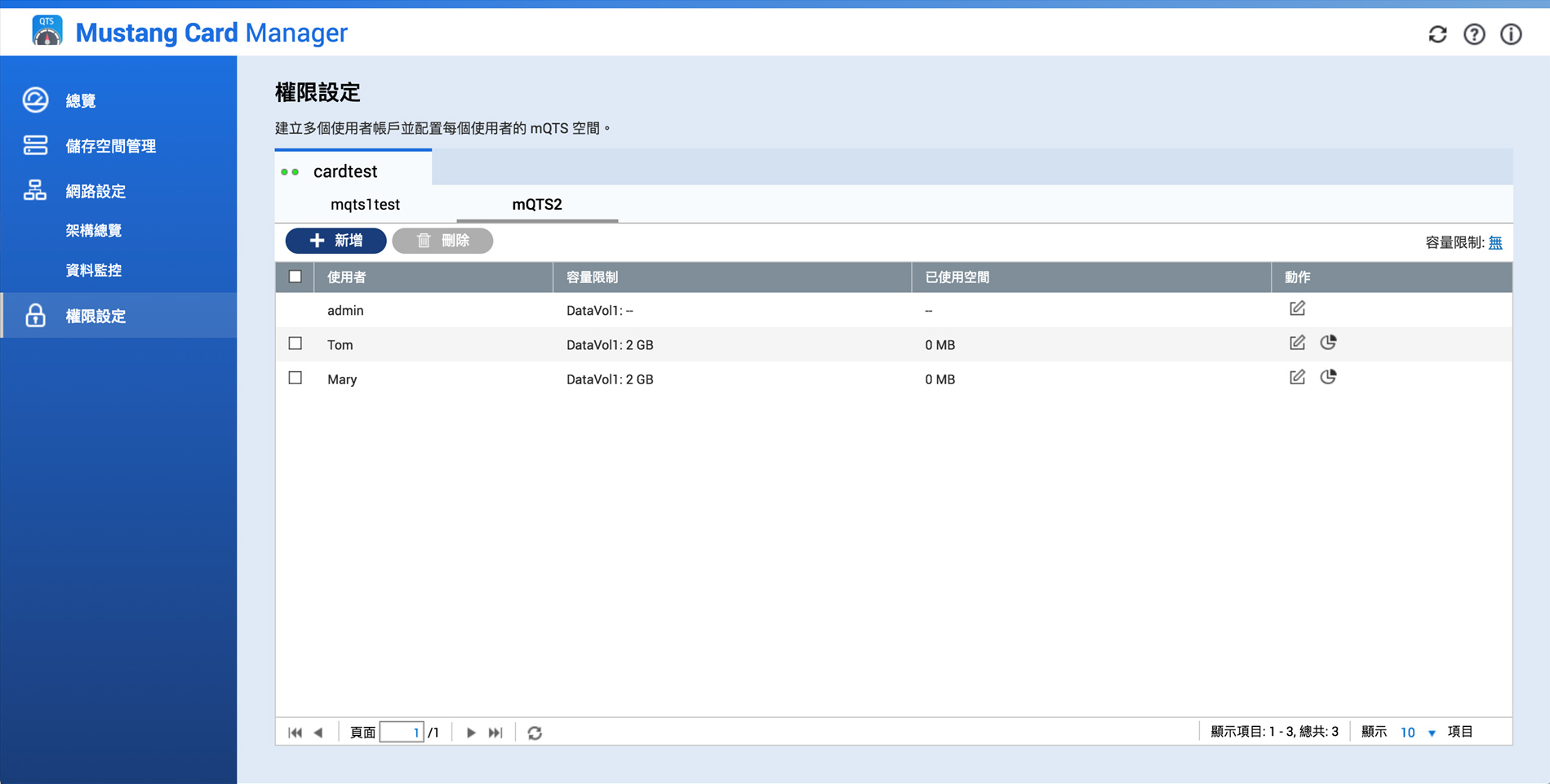Open the help question mark icon
1550x784 pixels.
[1474, 34]
